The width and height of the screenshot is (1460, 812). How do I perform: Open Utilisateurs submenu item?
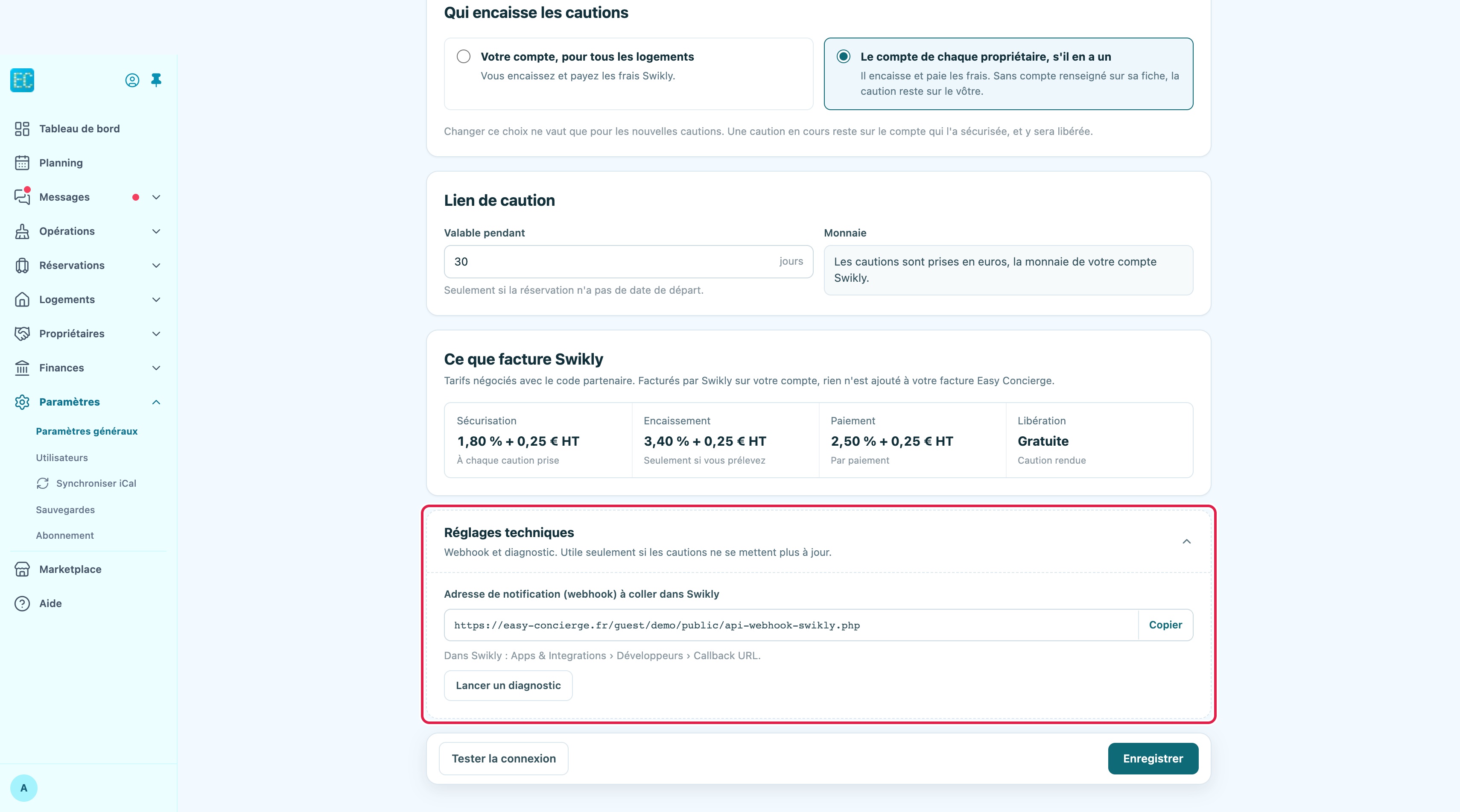click(62, 458)
